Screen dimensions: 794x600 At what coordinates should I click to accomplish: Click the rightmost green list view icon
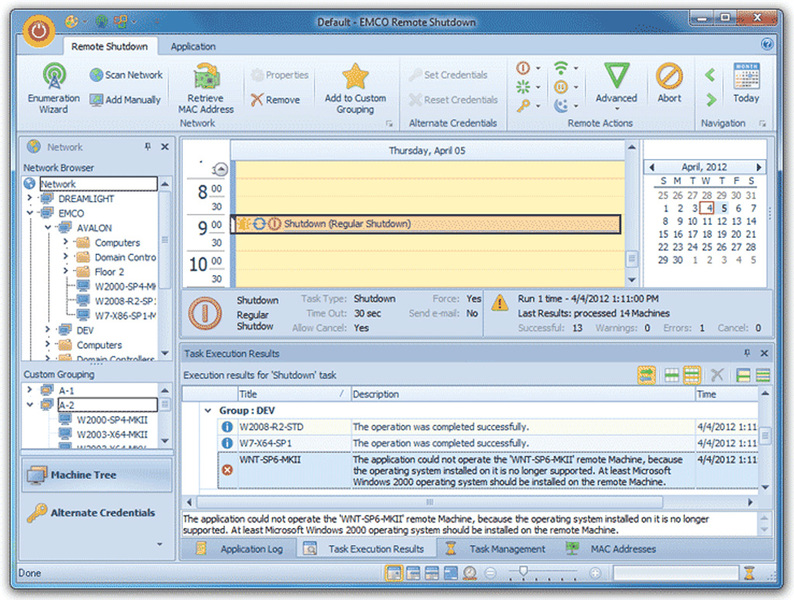click(763, 375)
